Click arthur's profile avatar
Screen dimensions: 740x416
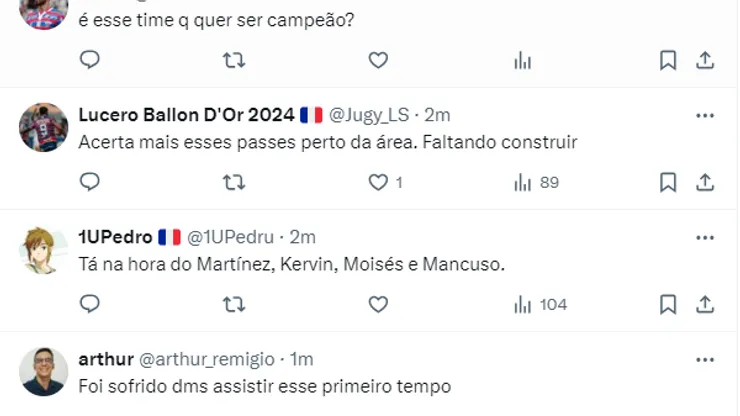click(43, 371)
